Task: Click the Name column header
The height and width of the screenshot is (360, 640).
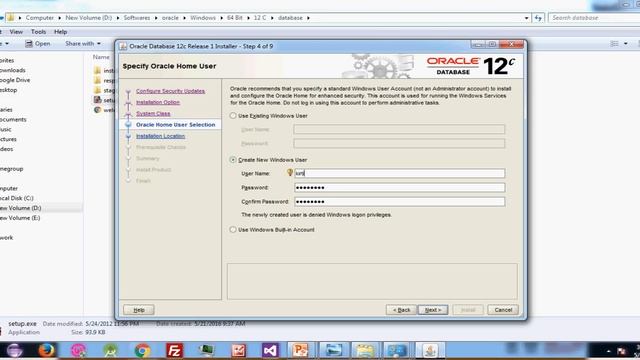Action: 101,57
